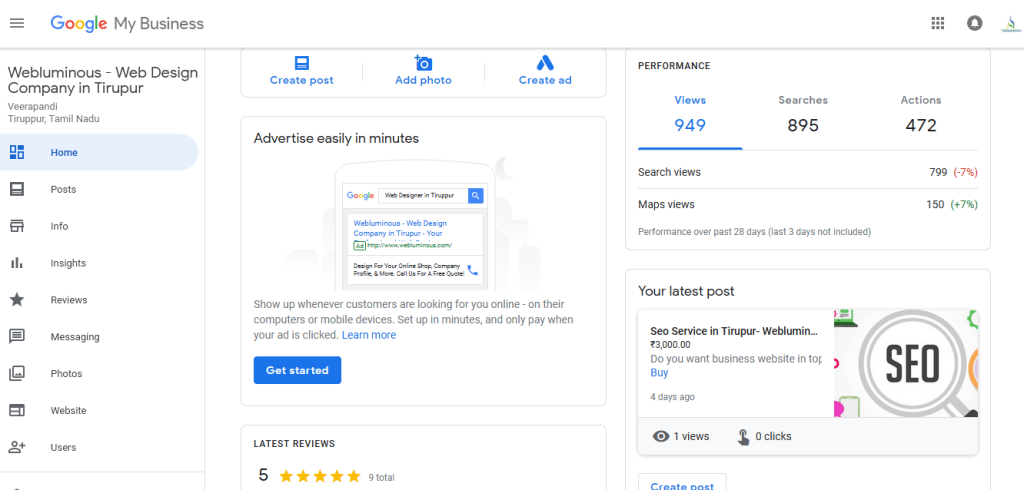Click the five-star rating in Latest Reviews
This screenshot has width=1024, height=490.
[x=320, y=476]
